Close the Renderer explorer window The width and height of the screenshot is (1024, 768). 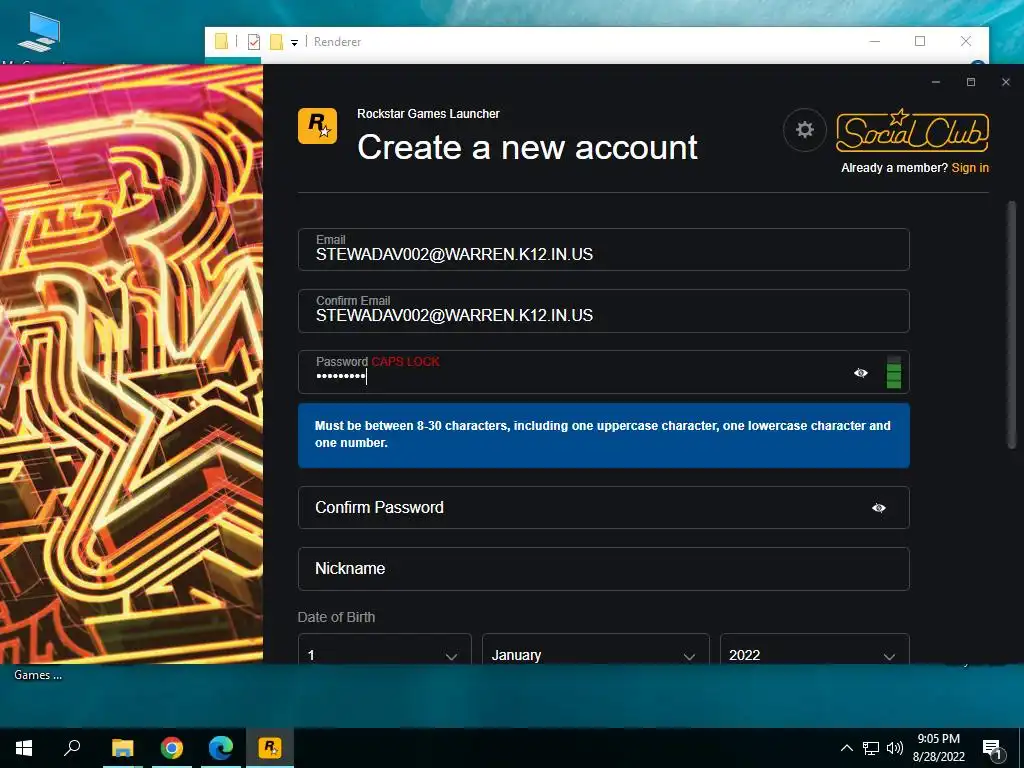coord(966,41)
